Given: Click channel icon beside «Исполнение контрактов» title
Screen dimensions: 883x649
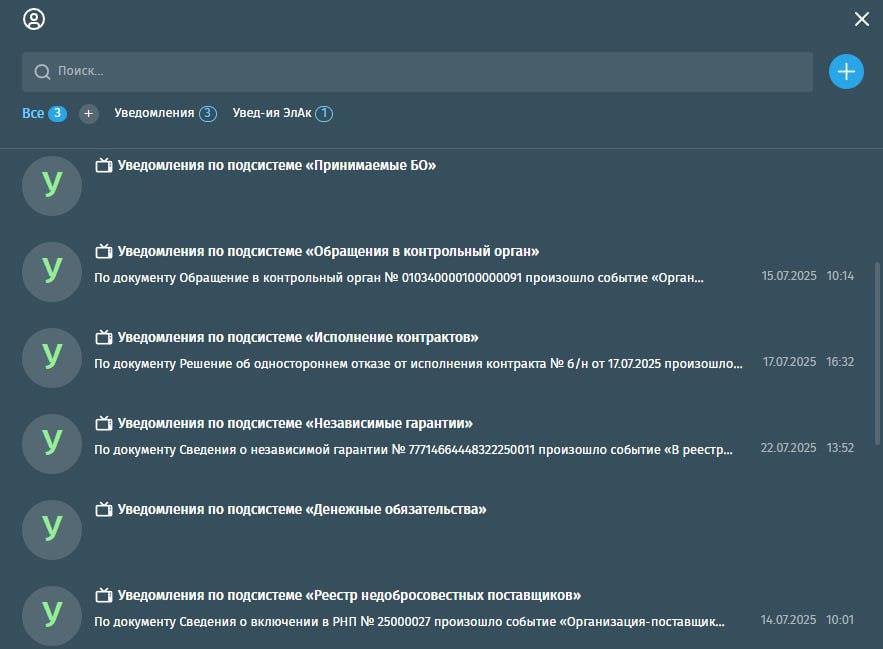Looking at the screenshot, I should point(103,337).
